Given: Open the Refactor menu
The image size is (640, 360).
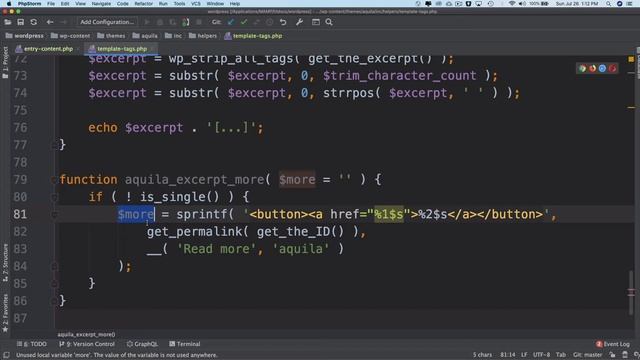Looking at the screenshot, I should pyautogui.click(x=143, y=4).
